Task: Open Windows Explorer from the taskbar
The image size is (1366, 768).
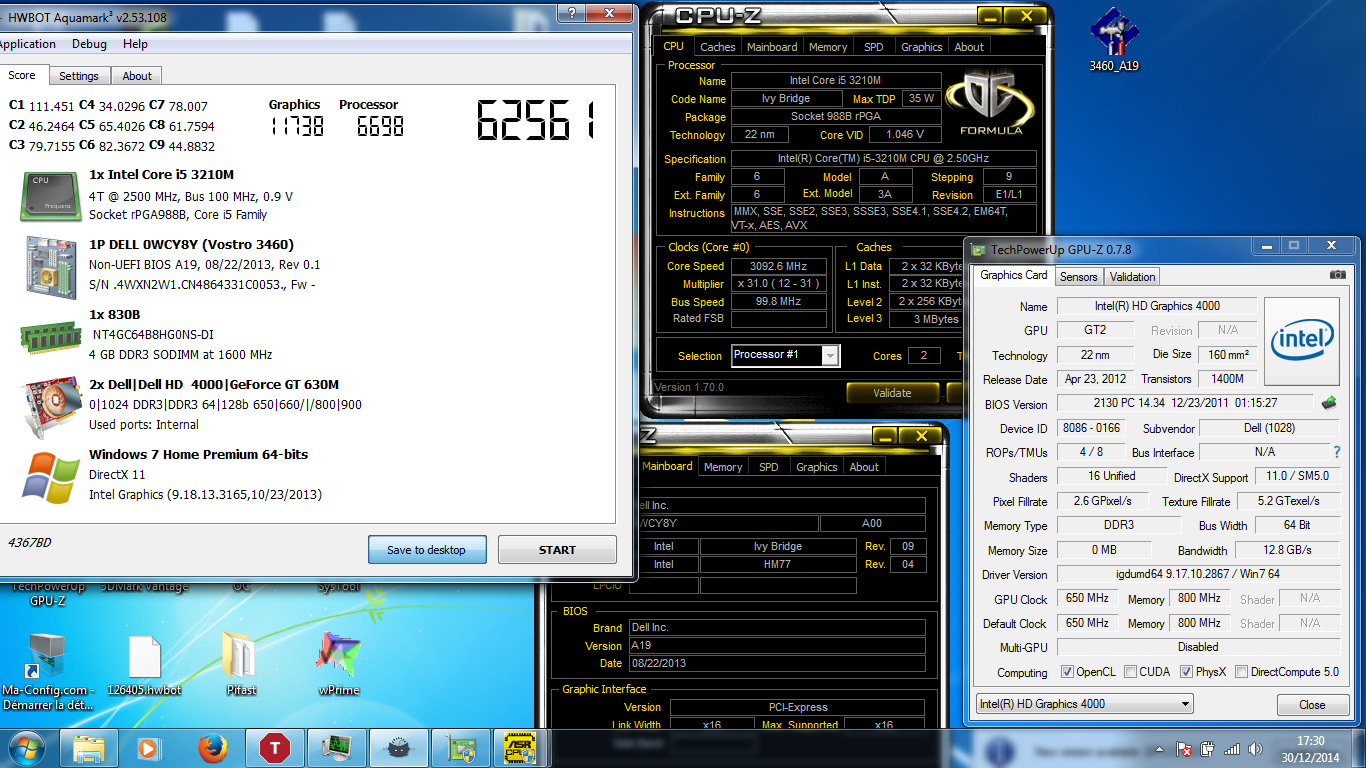Action: pyautogui.click(x=89, y=748)
